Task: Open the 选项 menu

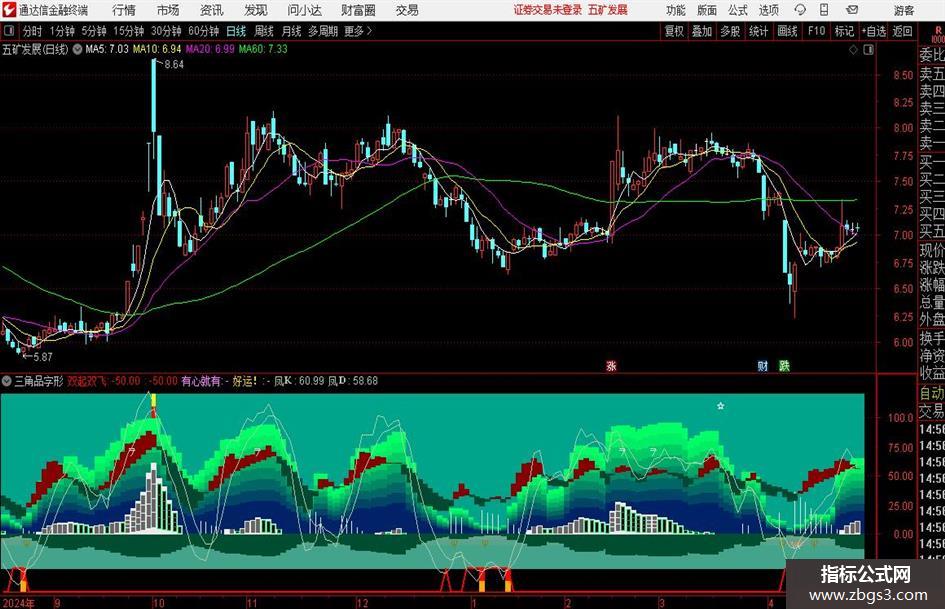Action: 768,10
